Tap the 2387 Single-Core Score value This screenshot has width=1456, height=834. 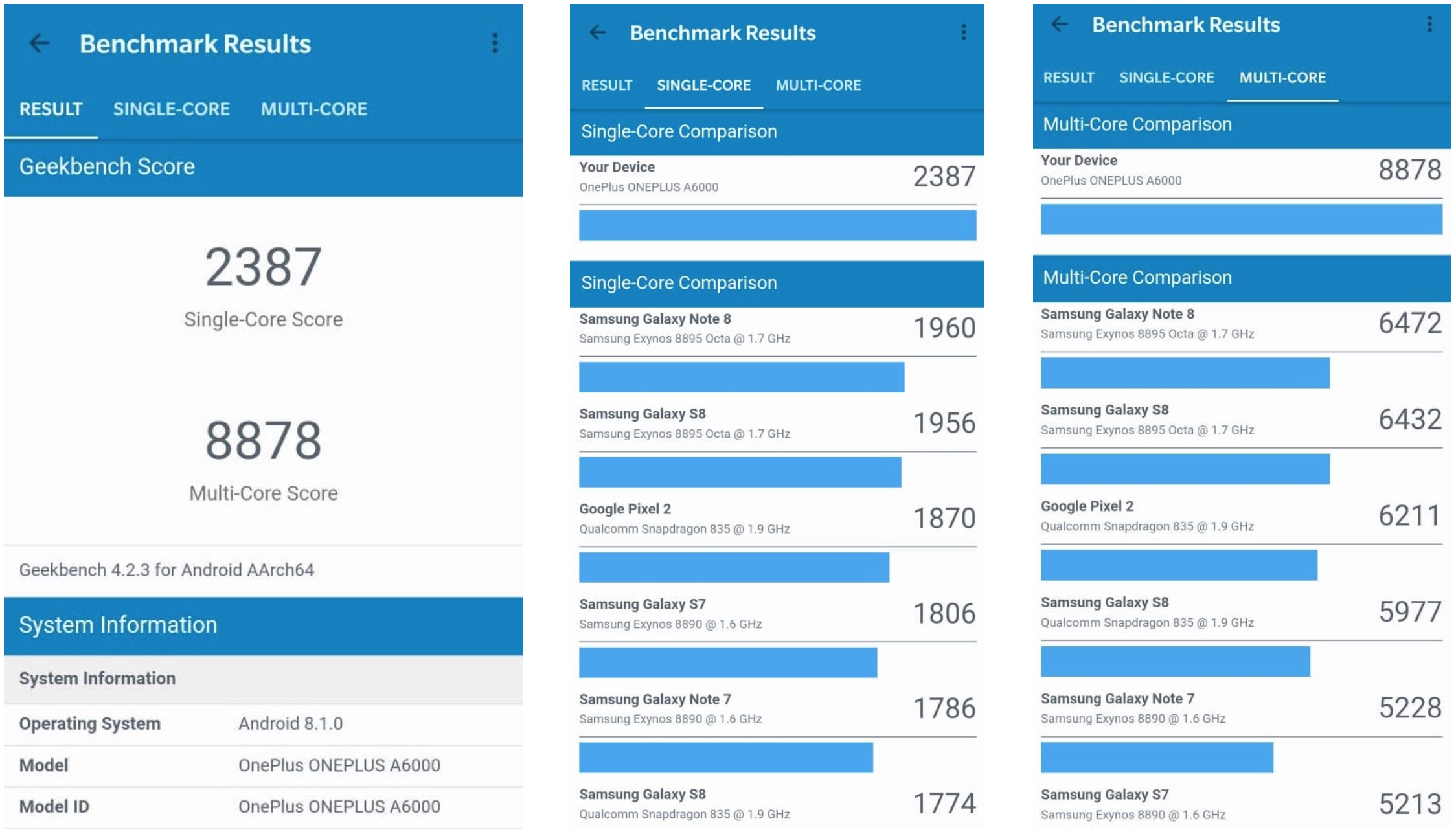(x=263, y=267)
